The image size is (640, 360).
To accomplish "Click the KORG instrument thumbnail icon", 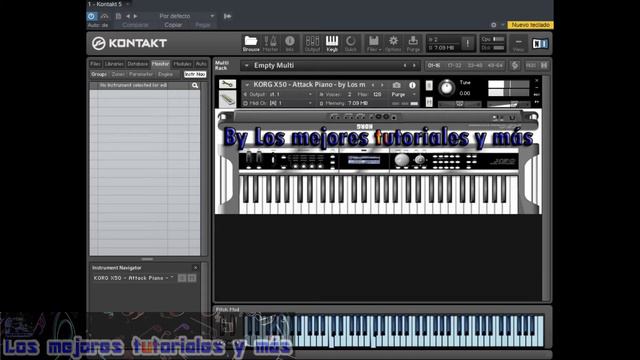I will pyautogui.click(x=227, y=99).
